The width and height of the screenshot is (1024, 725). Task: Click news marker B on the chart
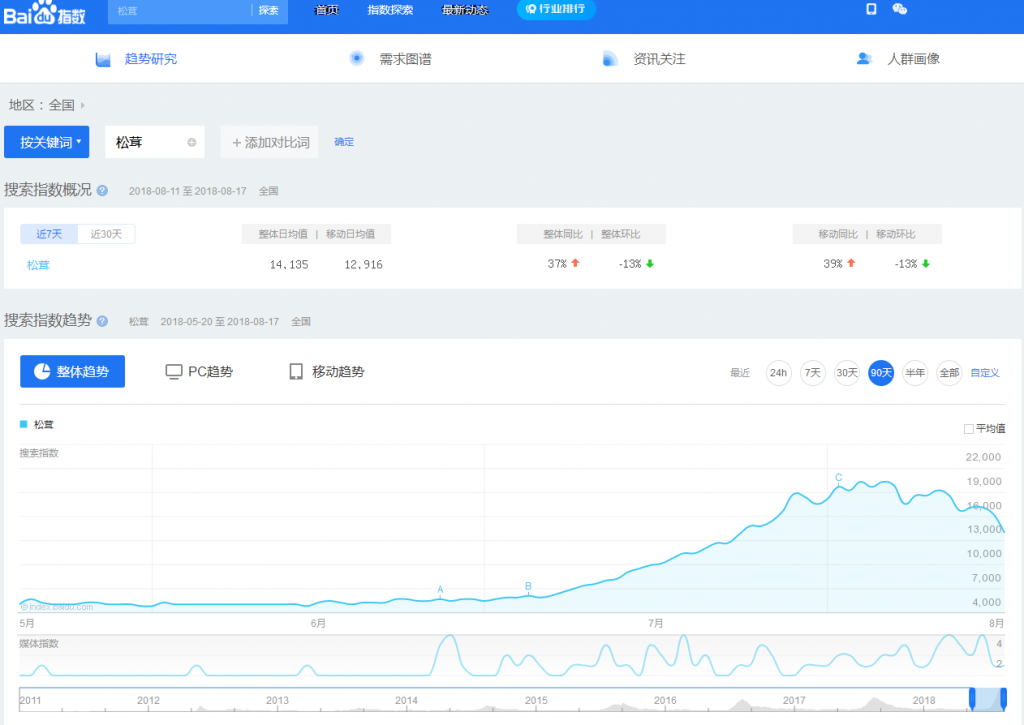click(528, 587)
